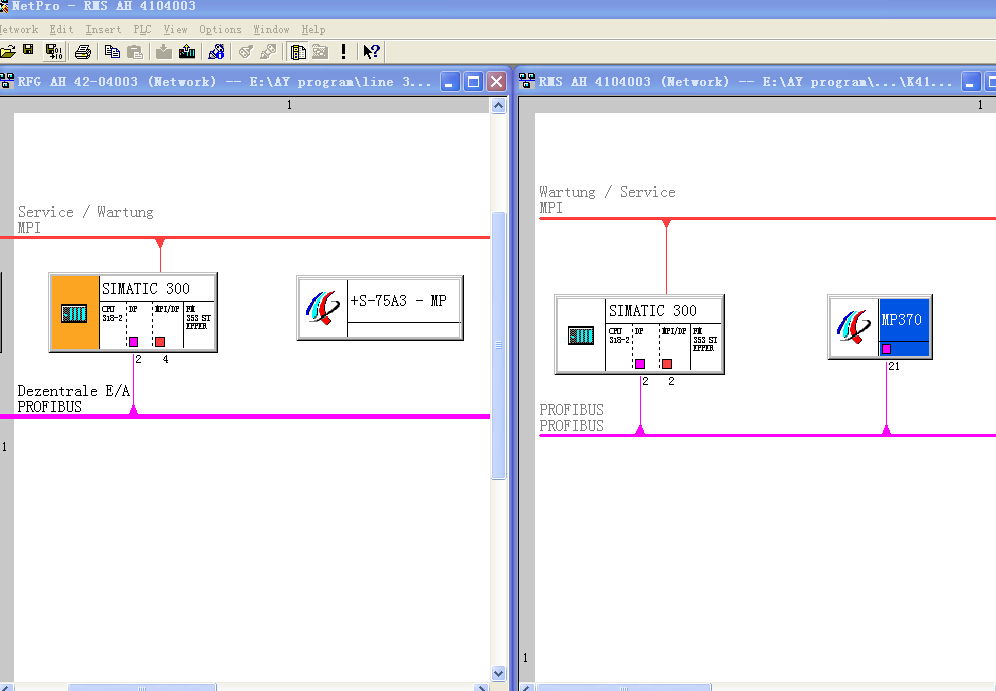Click the exclamation mark icon

coord(344,51)
